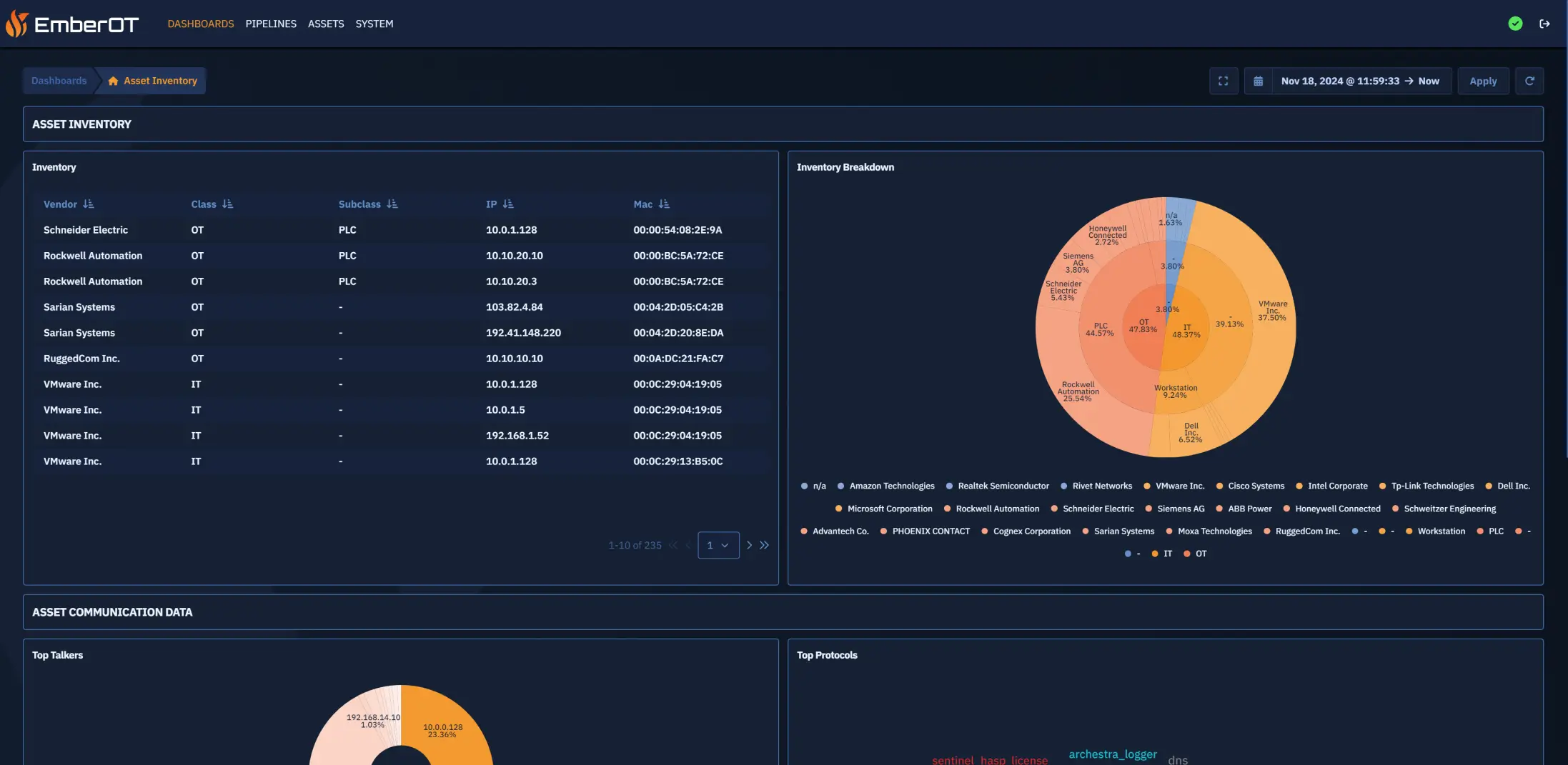Go to Dashboards breadcrumb

tap(59, 81)
